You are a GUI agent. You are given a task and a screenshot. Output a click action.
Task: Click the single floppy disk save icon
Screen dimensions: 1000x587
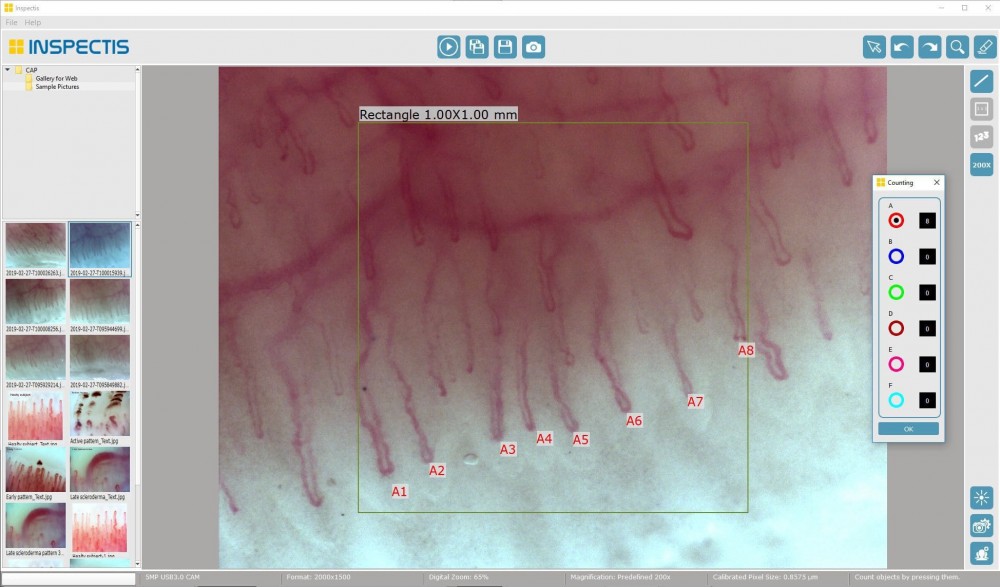pyautogui.click(x=506, y=46)
